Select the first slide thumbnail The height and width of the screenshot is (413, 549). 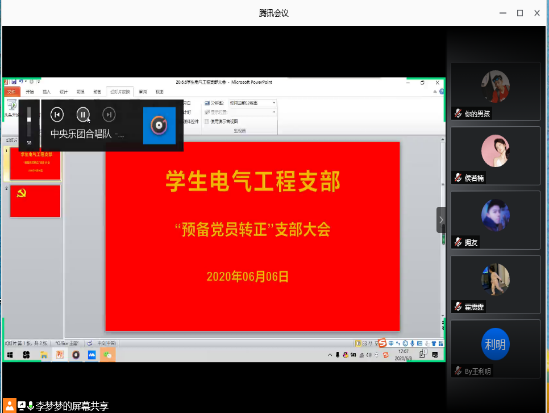click(x=35, y=163)
